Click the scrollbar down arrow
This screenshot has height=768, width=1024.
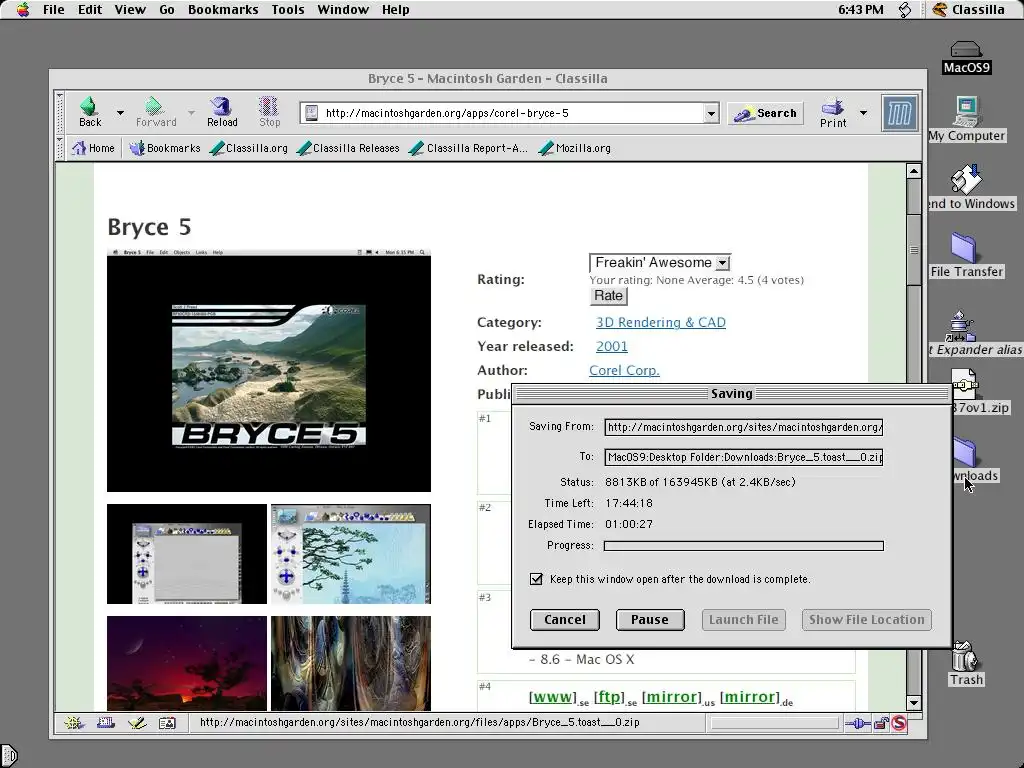pos(914,703)
